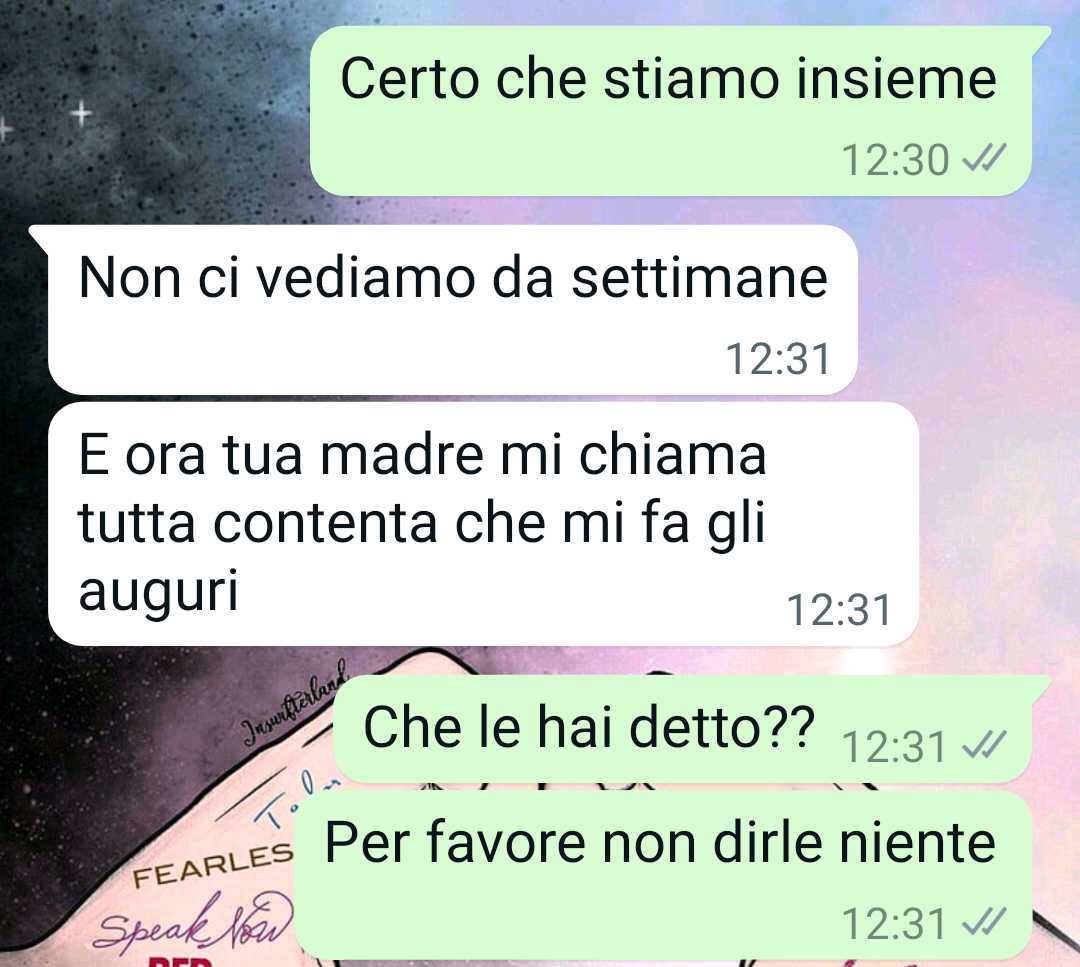Click the white star sparkle on the wallpaper
Viewport: 1080px width, 967px height.
82,112
